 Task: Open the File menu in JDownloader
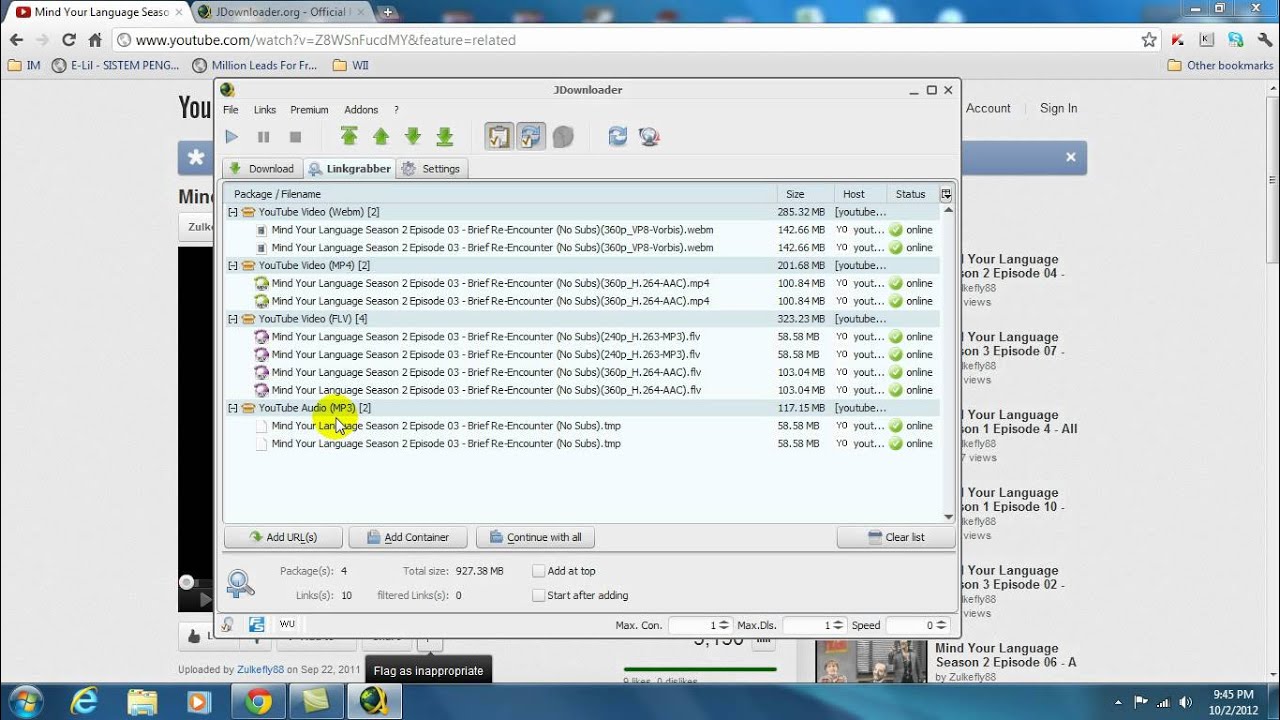pyautogui.click(x=231, y=110)
